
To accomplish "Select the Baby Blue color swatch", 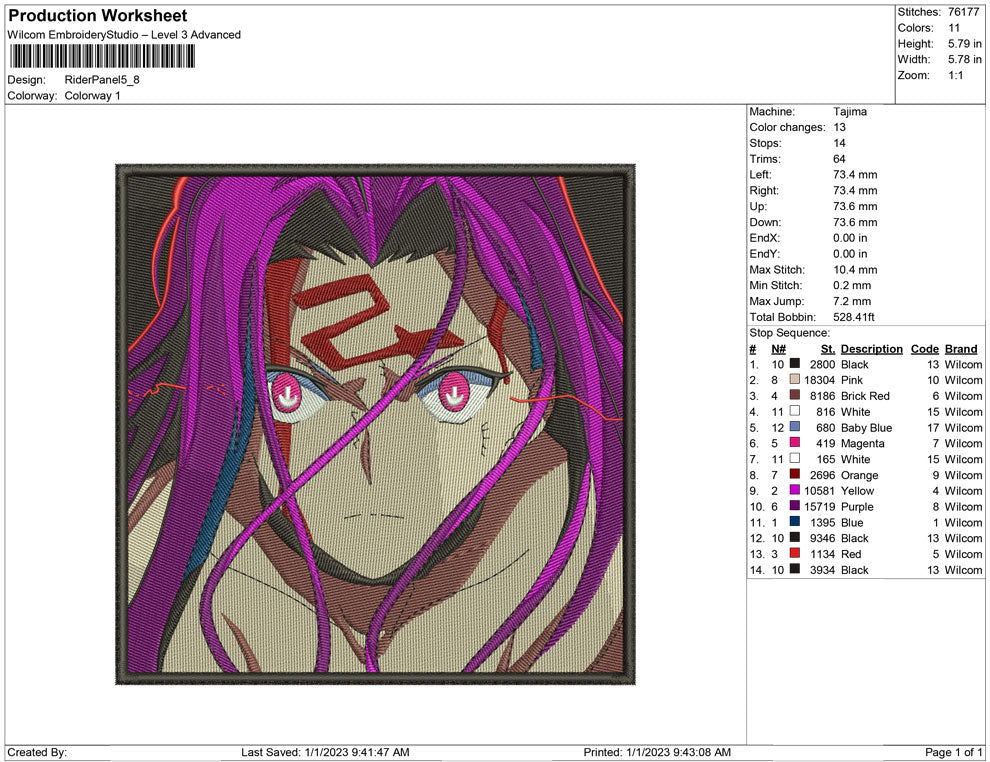I will click(795, 427).
